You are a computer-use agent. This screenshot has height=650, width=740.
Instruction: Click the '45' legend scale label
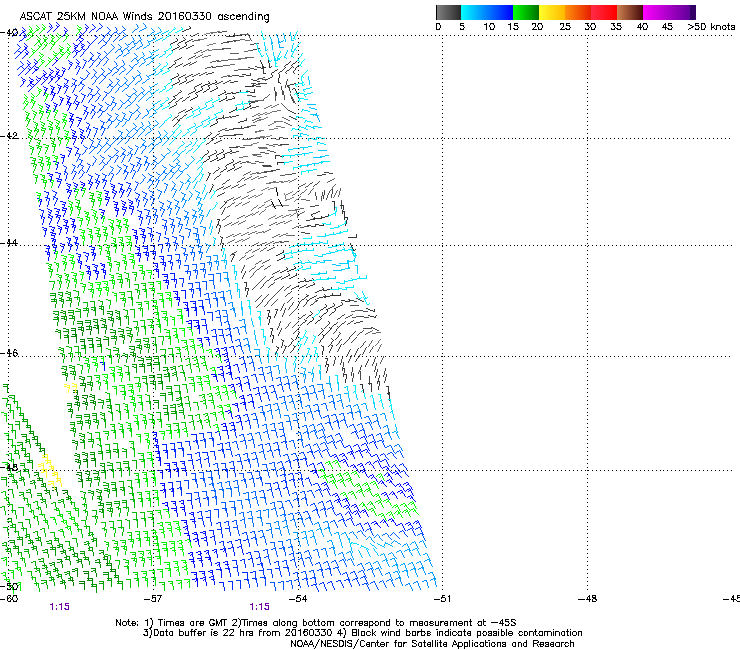(x=667, y=27)
